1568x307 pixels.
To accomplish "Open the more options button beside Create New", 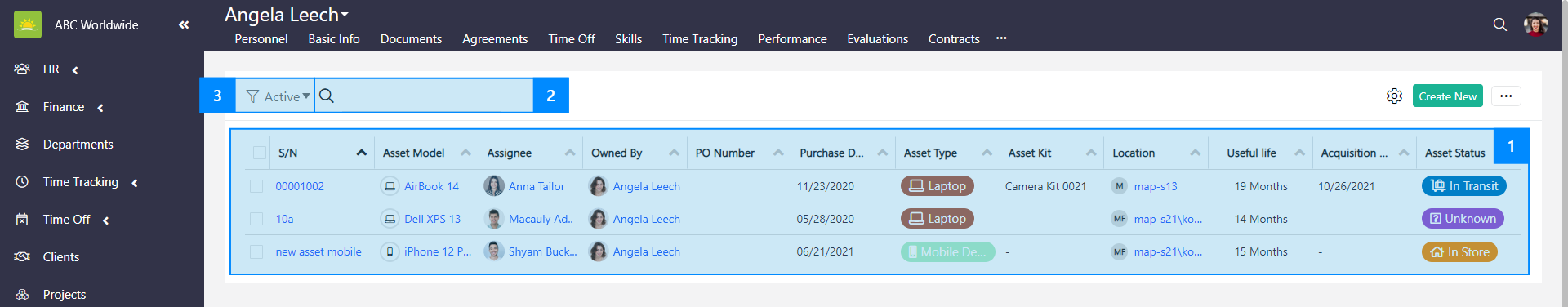I will [1506, 96].
